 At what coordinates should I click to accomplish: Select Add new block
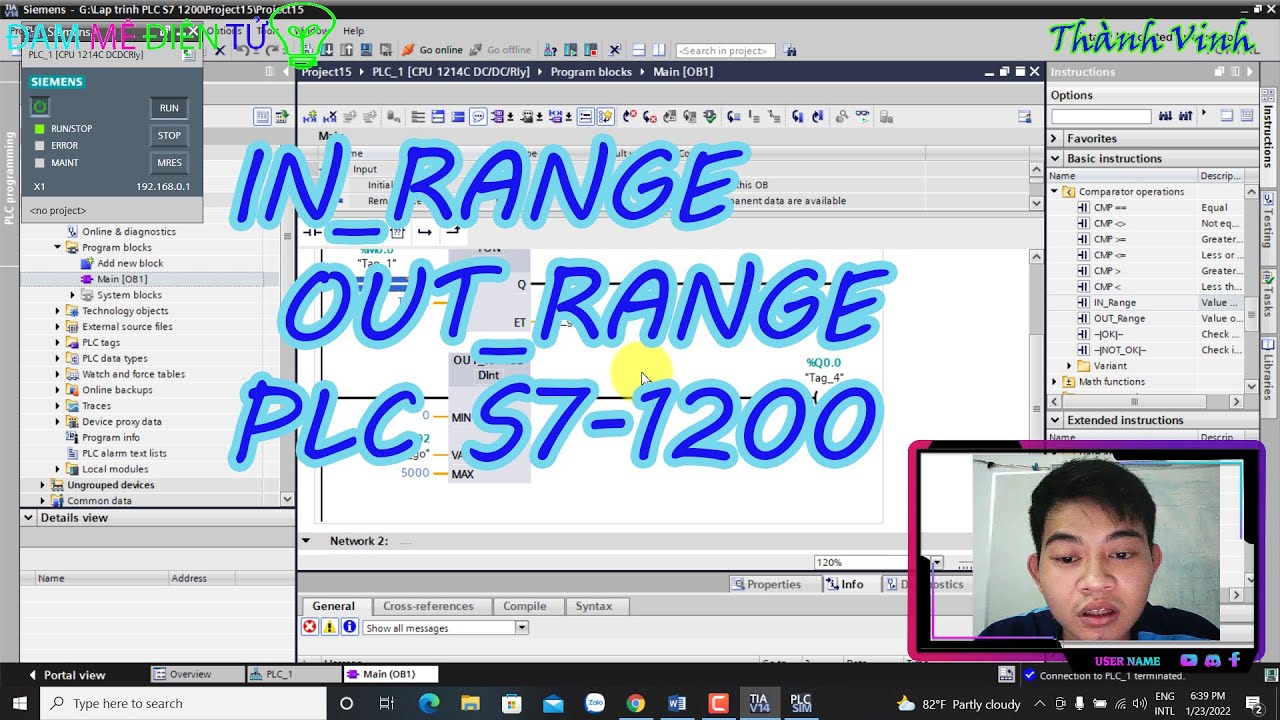coord(130,263)
